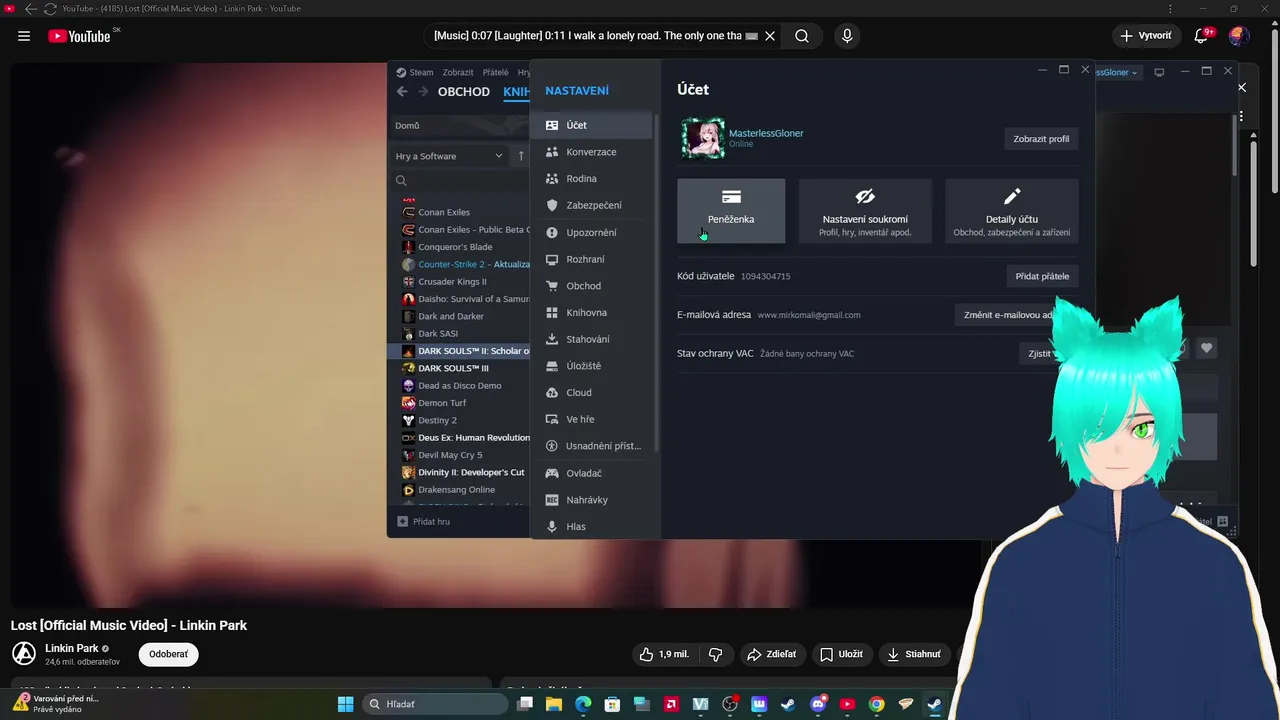1280x720 pixels.
Task: Open Nastavení soukromí privacy settings
Action: 865,211
